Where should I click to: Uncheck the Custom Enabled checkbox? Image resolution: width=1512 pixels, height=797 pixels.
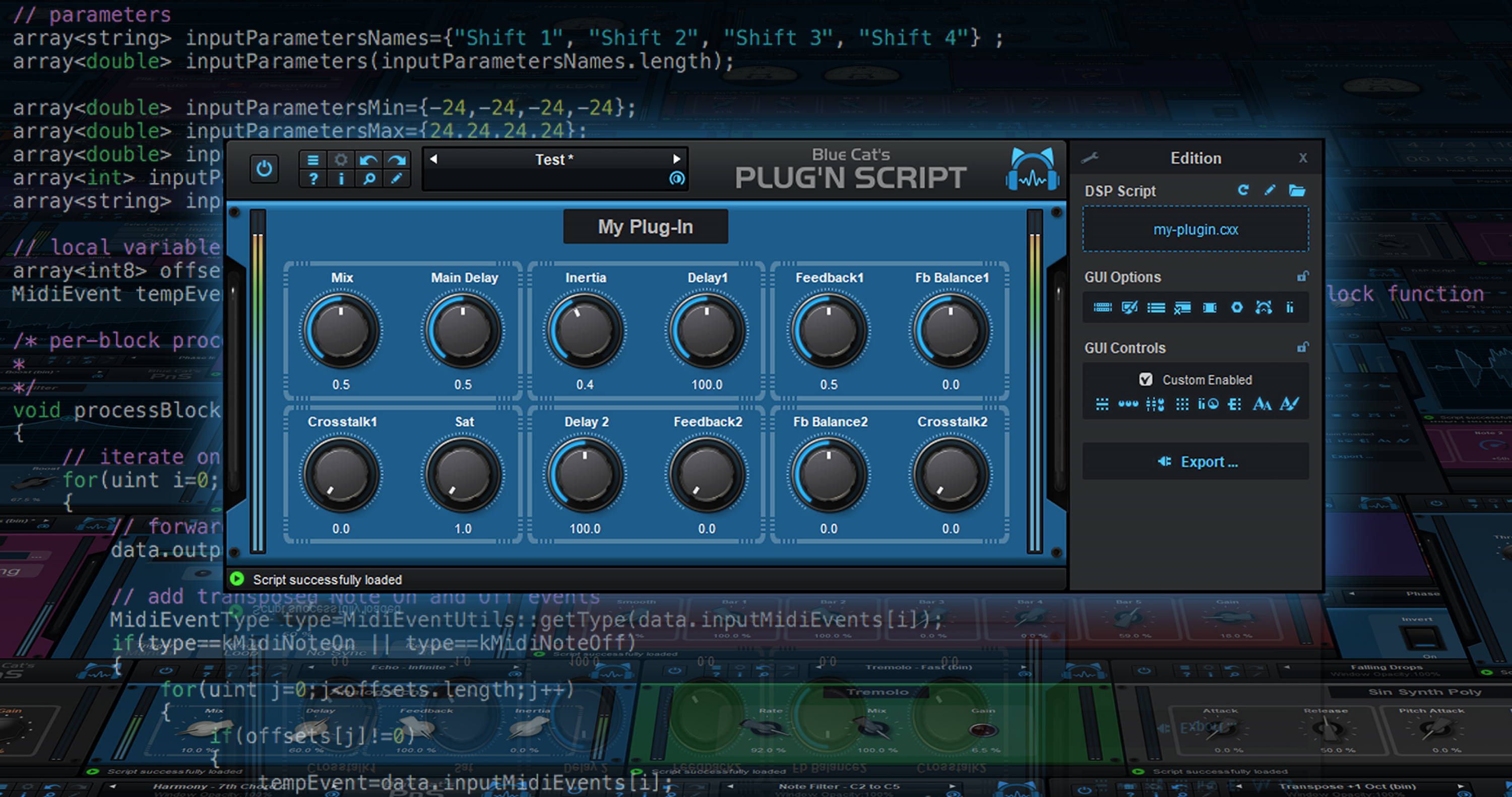tap(1146, 379)
